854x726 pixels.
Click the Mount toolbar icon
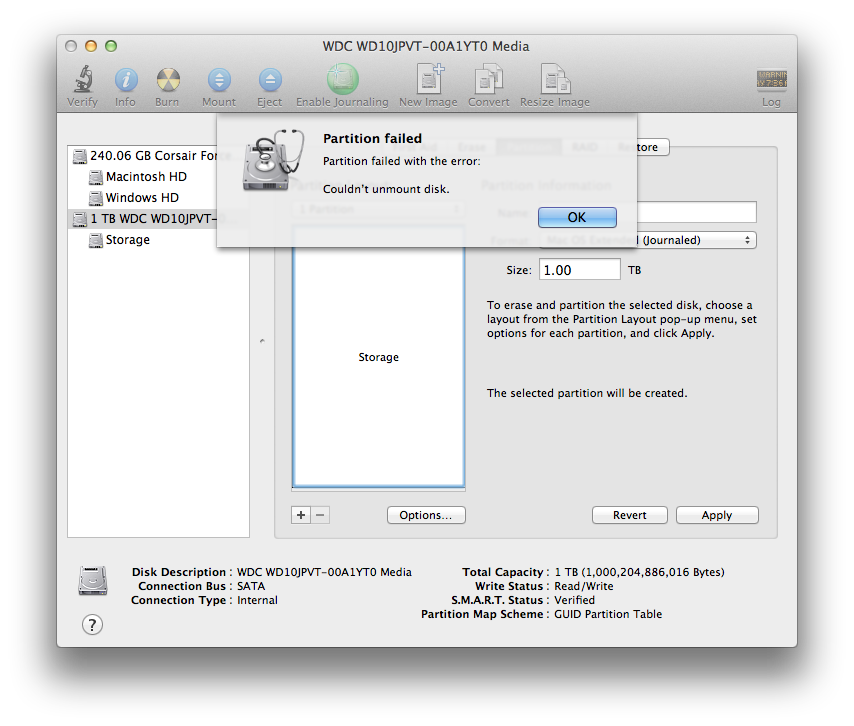pyautogui.click(x=219, y=80)
